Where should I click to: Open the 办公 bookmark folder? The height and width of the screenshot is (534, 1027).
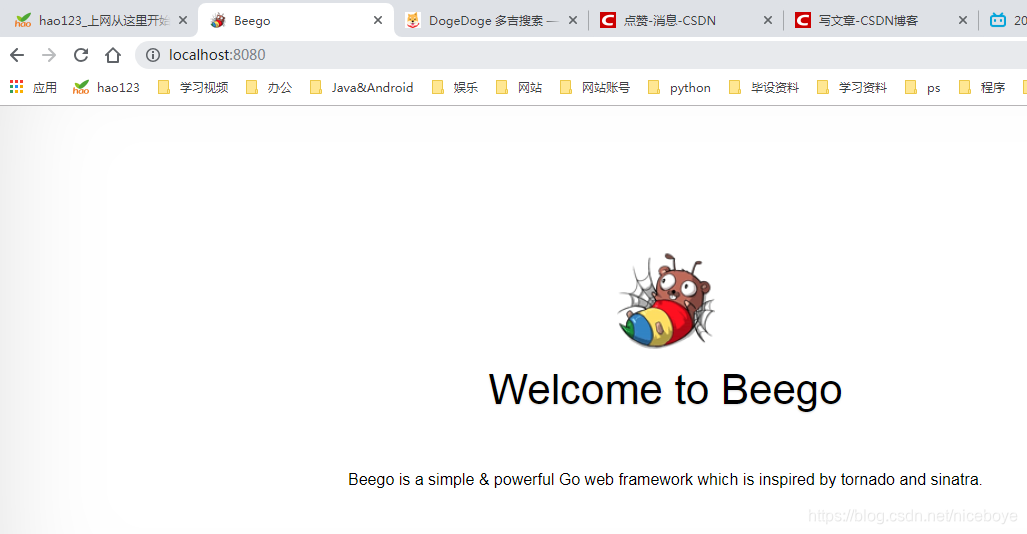coord(269,87)
